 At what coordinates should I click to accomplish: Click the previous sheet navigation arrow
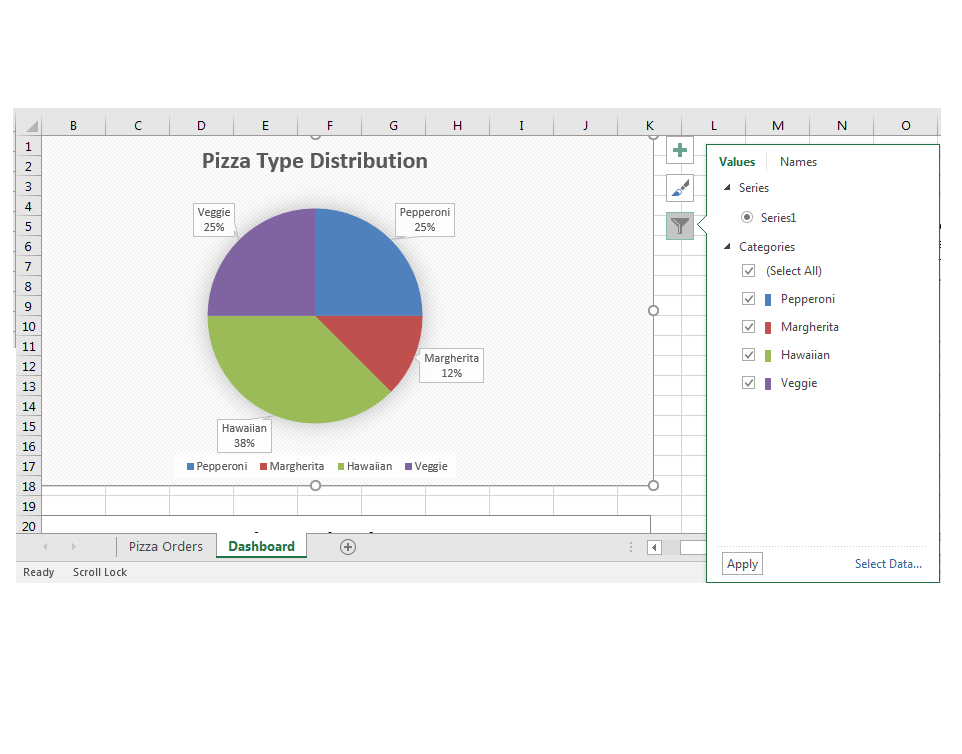pos(45,546)
